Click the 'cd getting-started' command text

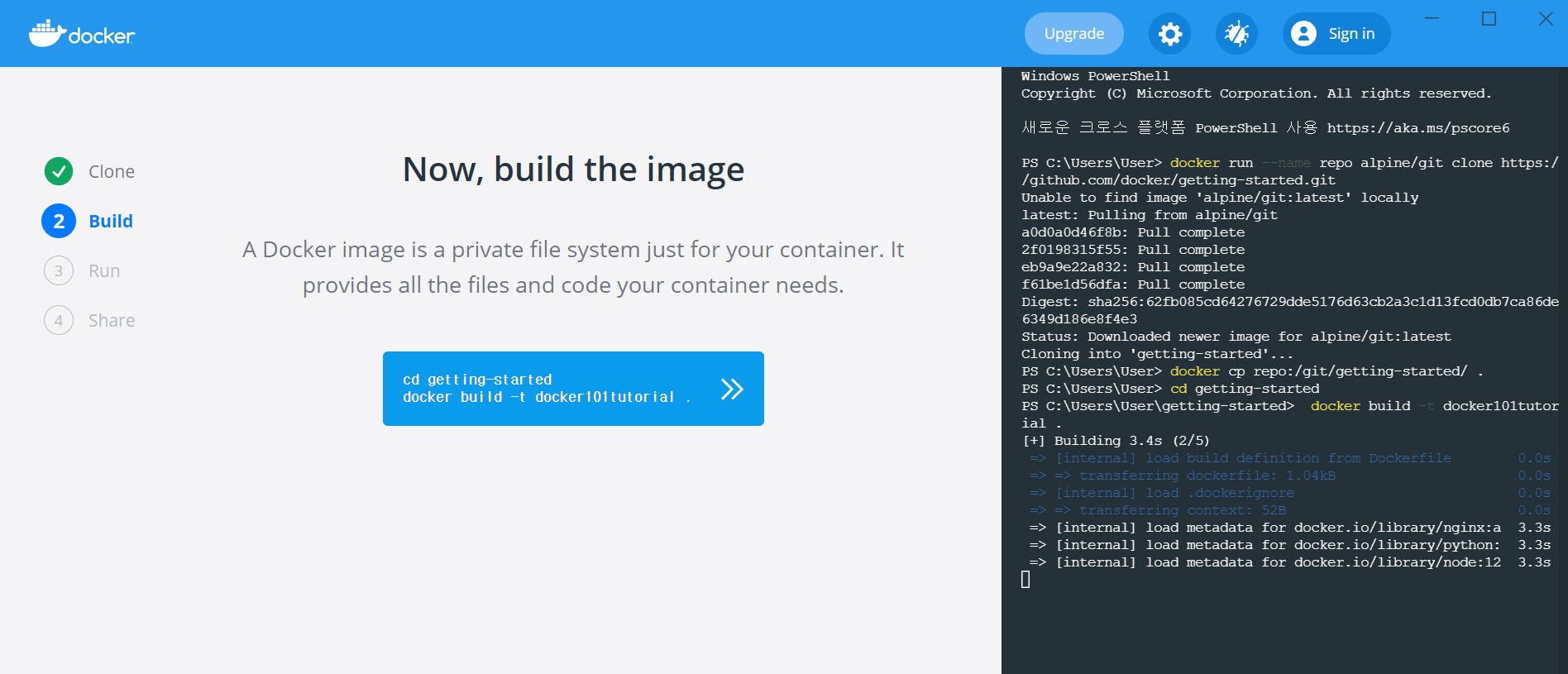(x=477, y=380)
